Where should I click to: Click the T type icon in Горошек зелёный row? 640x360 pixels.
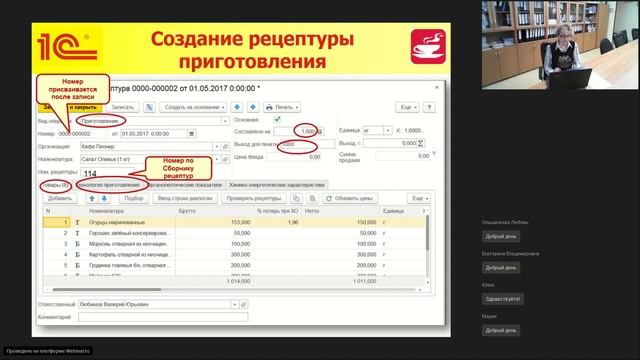pyautogui.click(x=77, y=233)
